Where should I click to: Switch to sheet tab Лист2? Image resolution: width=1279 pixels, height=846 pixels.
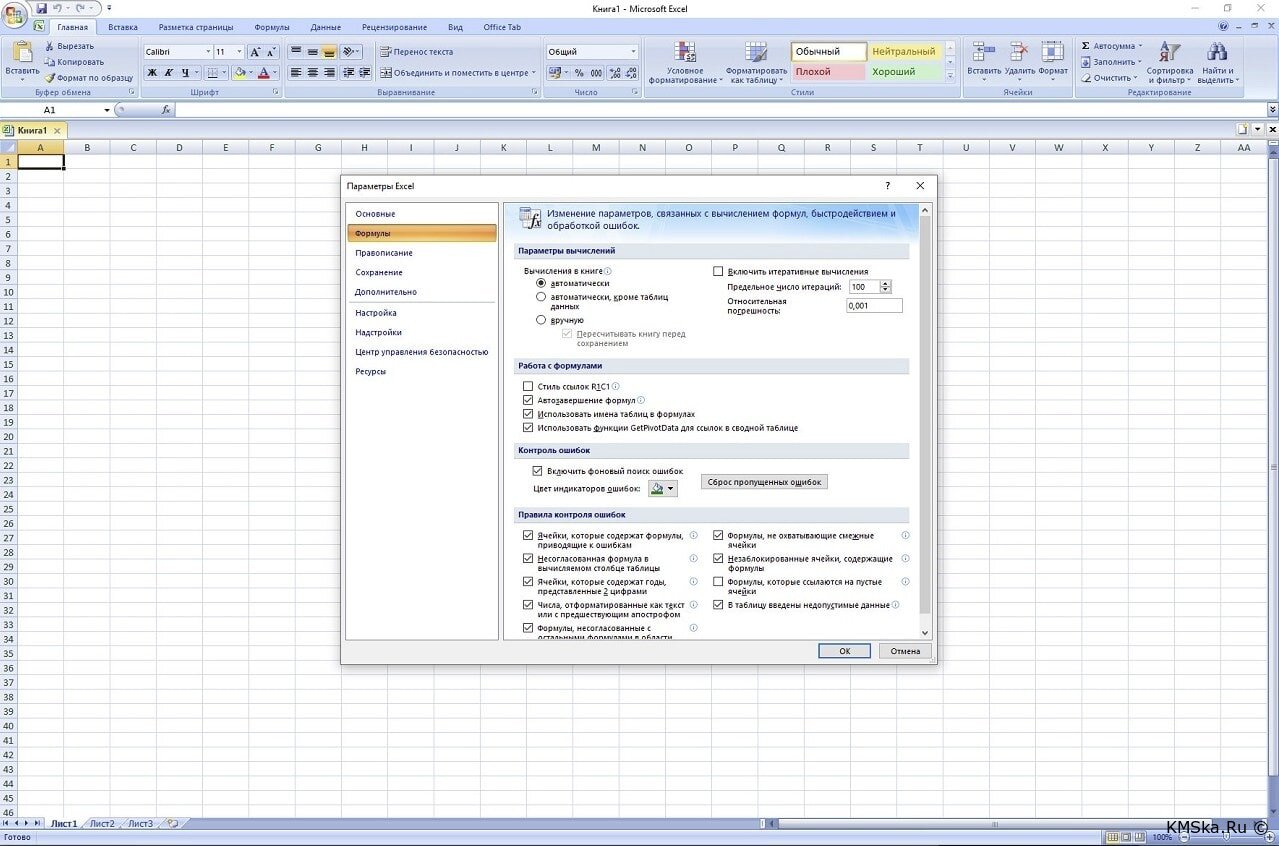pos(102,824)
